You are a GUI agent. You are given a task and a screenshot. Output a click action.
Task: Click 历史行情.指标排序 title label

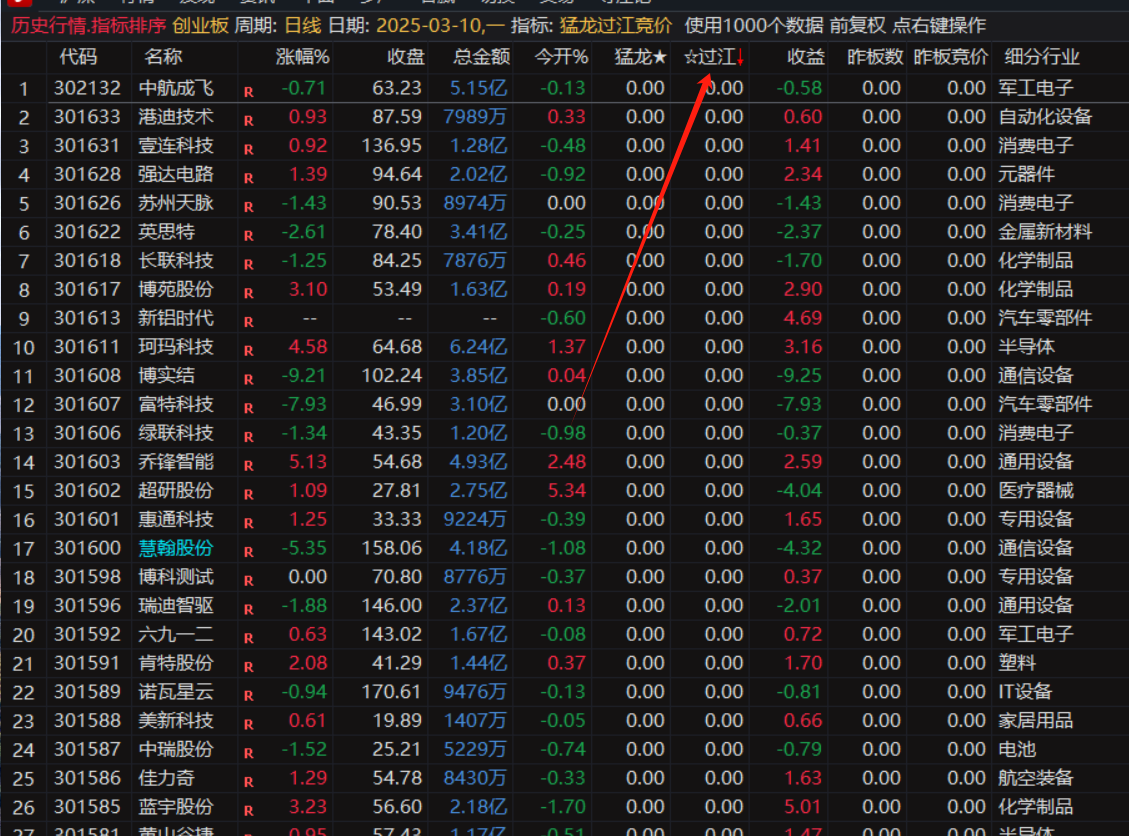coord(86,26)
